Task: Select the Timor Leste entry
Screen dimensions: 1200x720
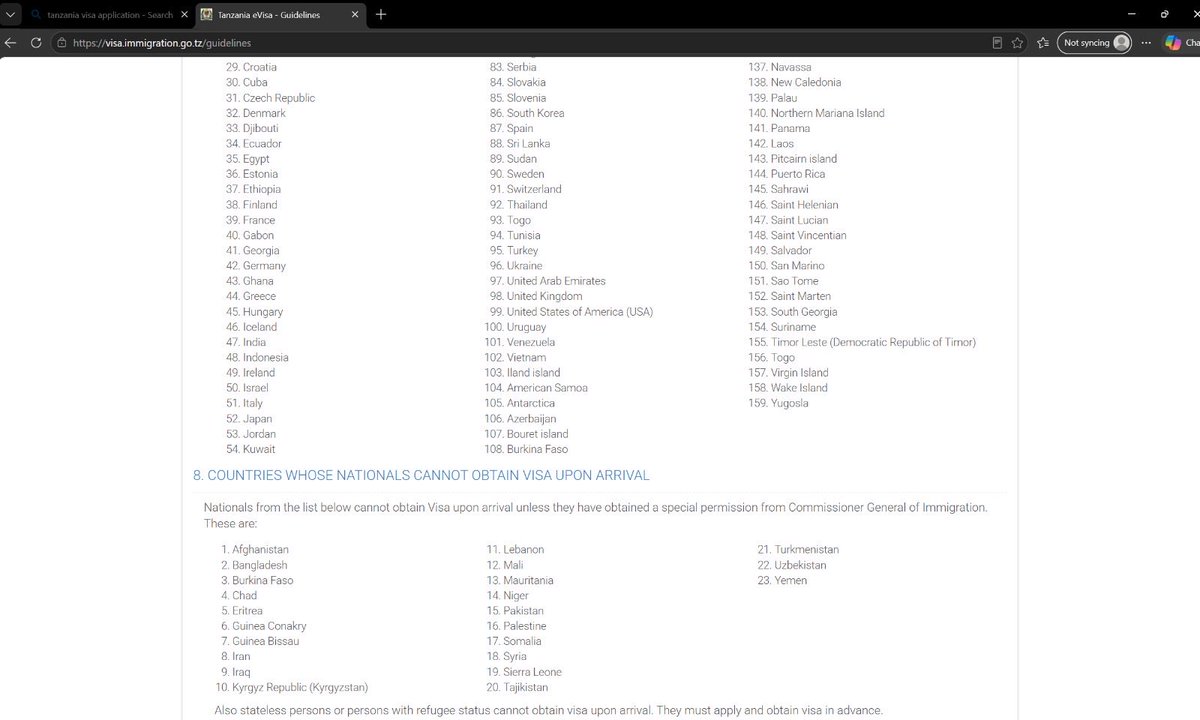Action: click(x=862, y=342)
